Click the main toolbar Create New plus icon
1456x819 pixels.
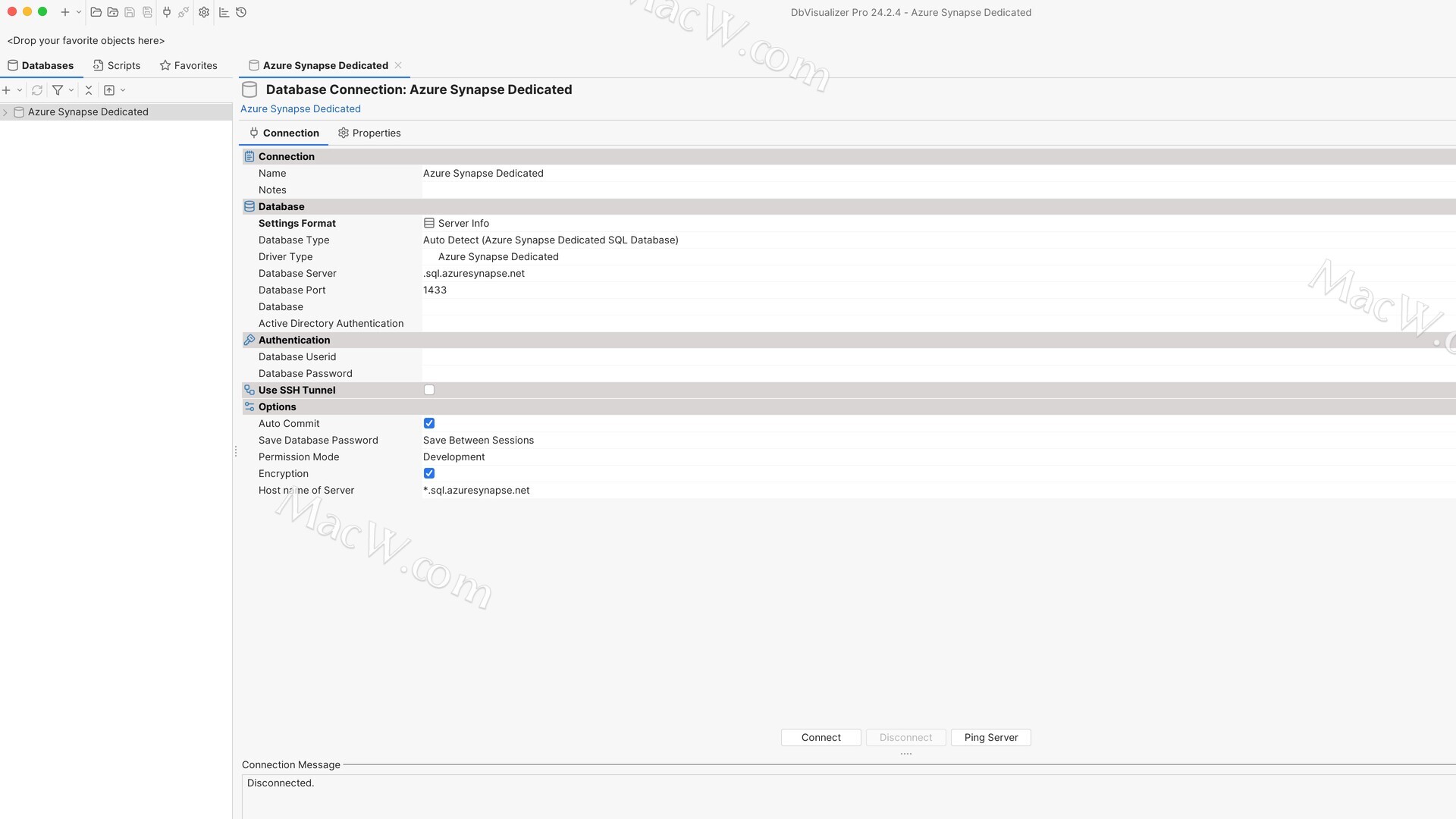pyautogui.click(x=65, y=12)
